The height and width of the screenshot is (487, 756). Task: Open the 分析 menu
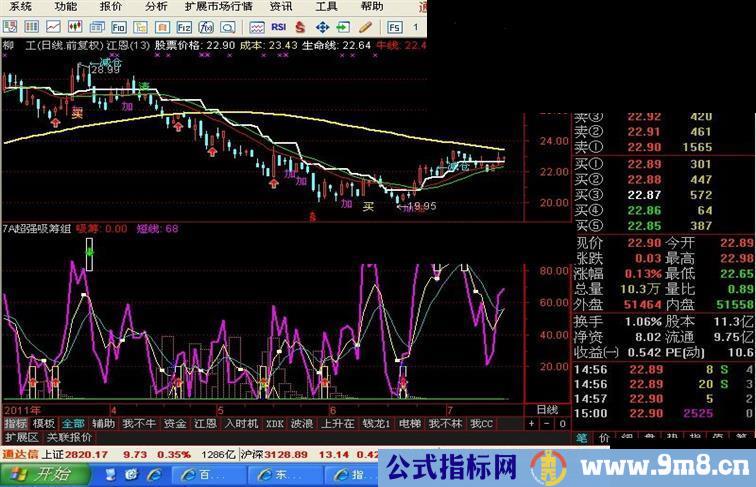tap(156, 6)
